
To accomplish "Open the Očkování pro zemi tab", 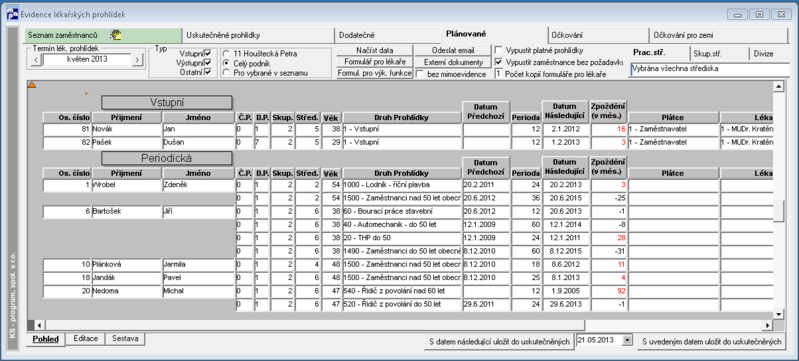I will pyautogui.click(x=719, y=36).
